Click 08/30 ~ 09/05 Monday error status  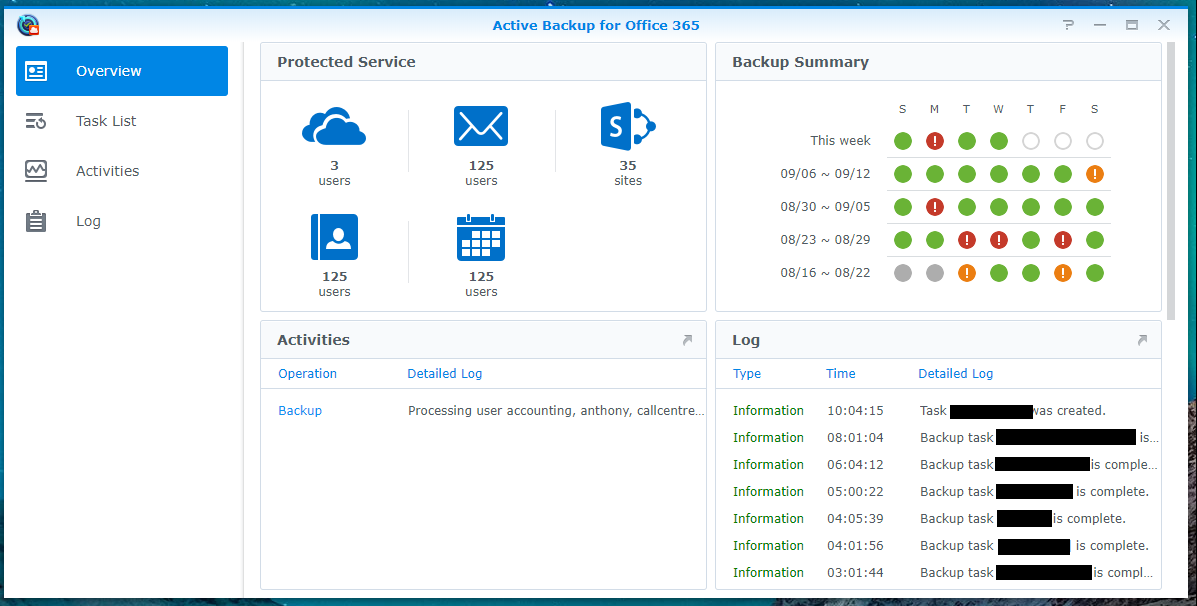(934, 207)
